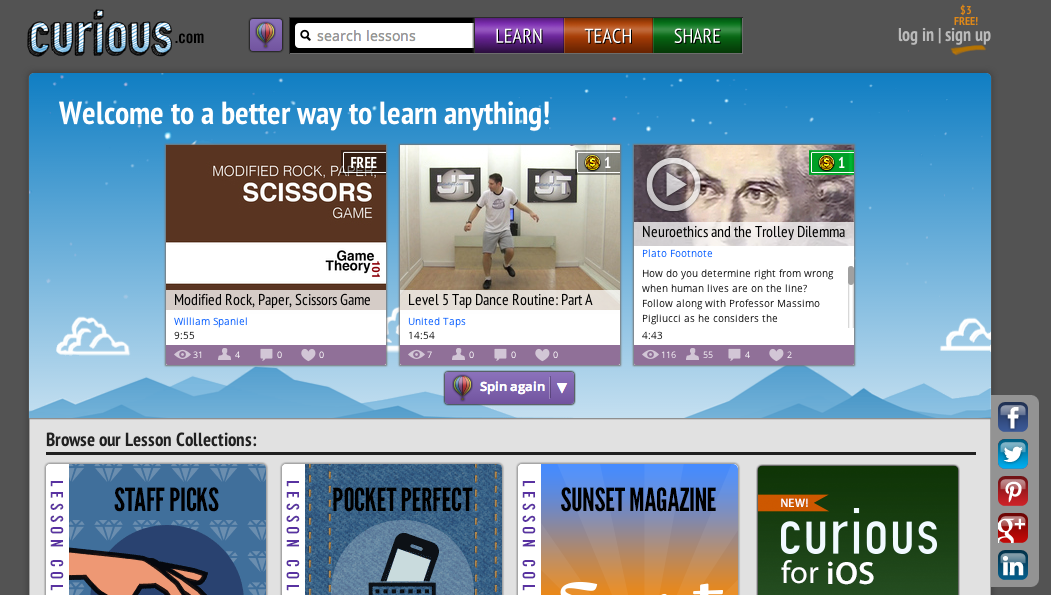This screenshot has height=595, width=1051.
Task: Like the Neuroethics lesson with heart icon
Action: click(776, 354)
